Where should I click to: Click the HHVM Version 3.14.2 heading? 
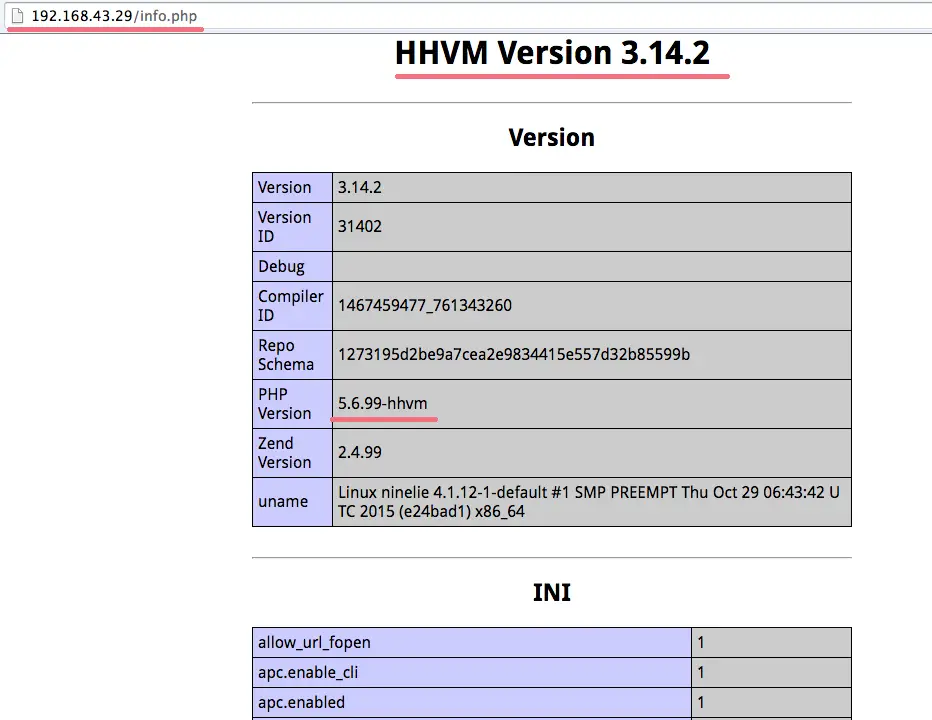point(552,52)
